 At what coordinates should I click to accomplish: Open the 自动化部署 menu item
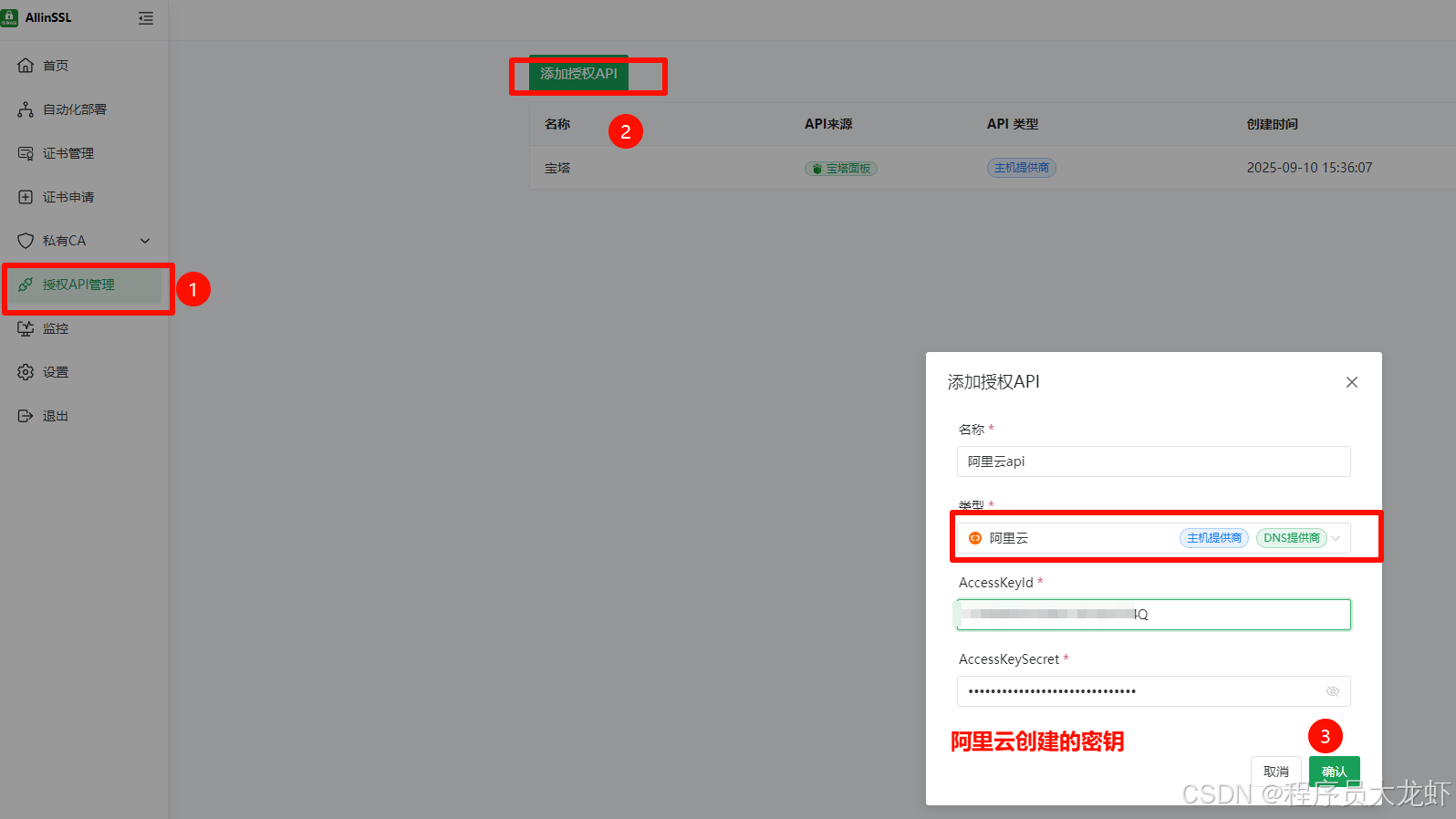[84, 109]
